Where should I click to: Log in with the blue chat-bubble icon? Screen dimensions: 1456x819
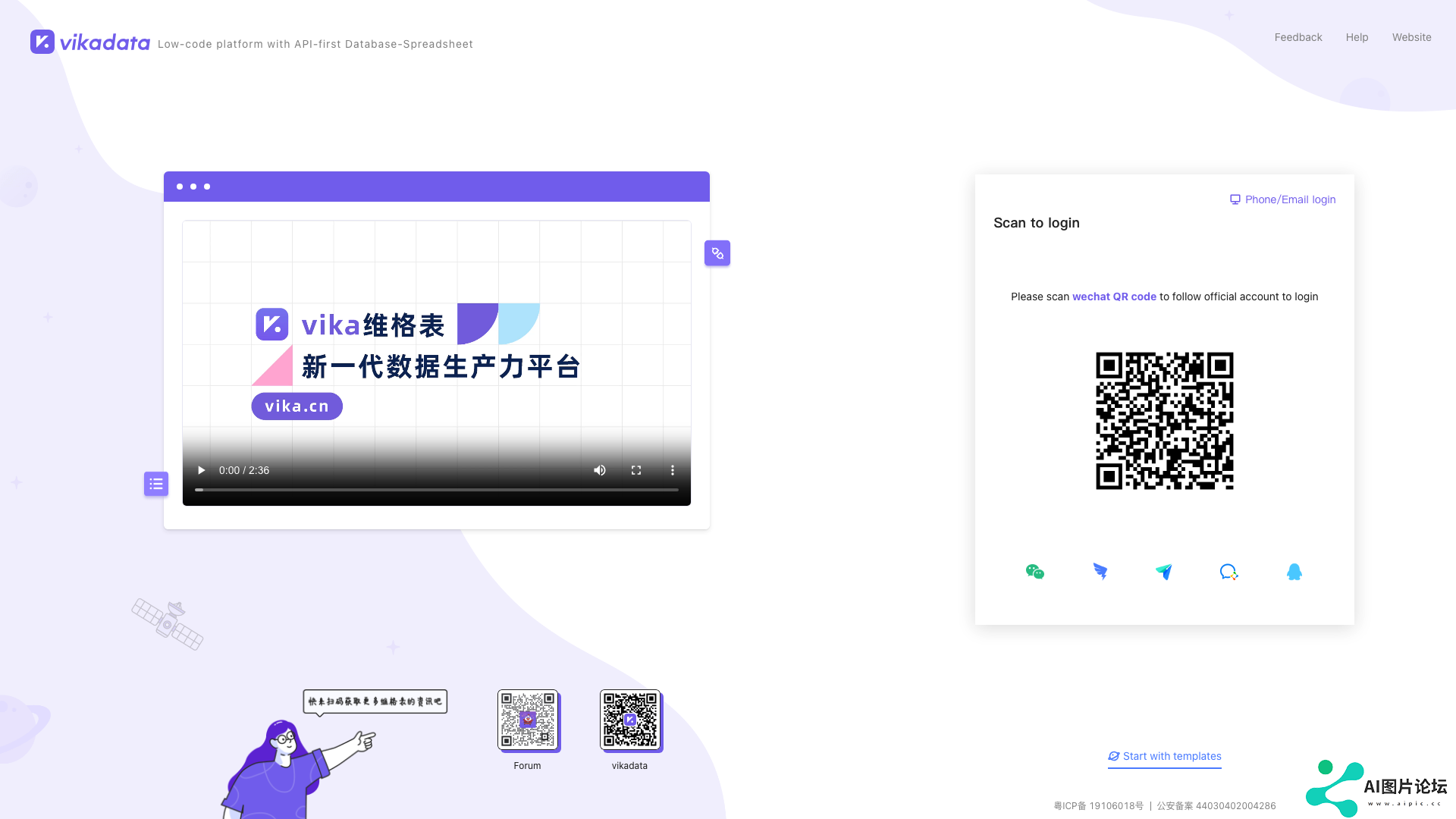(x=1228, y=572)
